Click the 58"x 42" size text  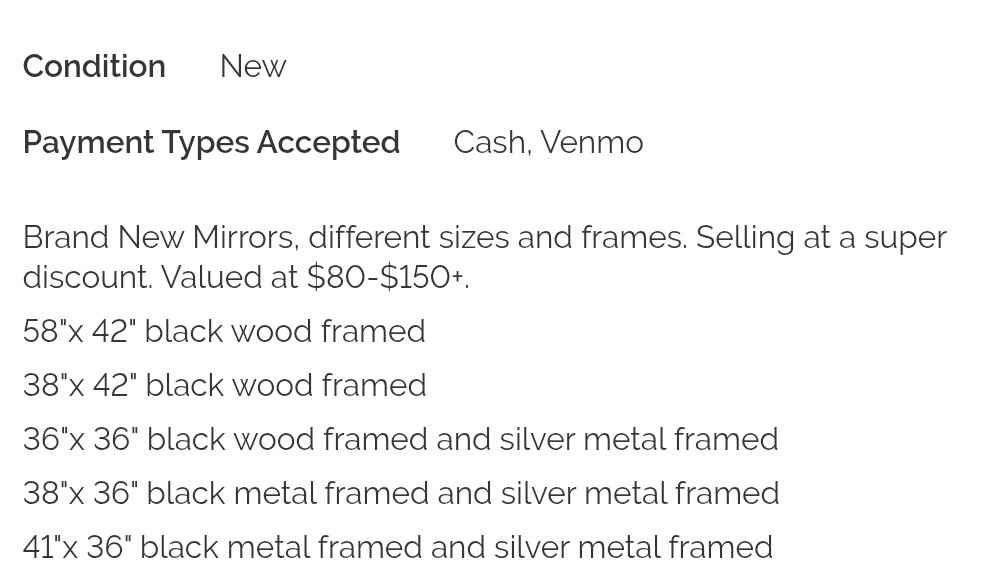79,331
